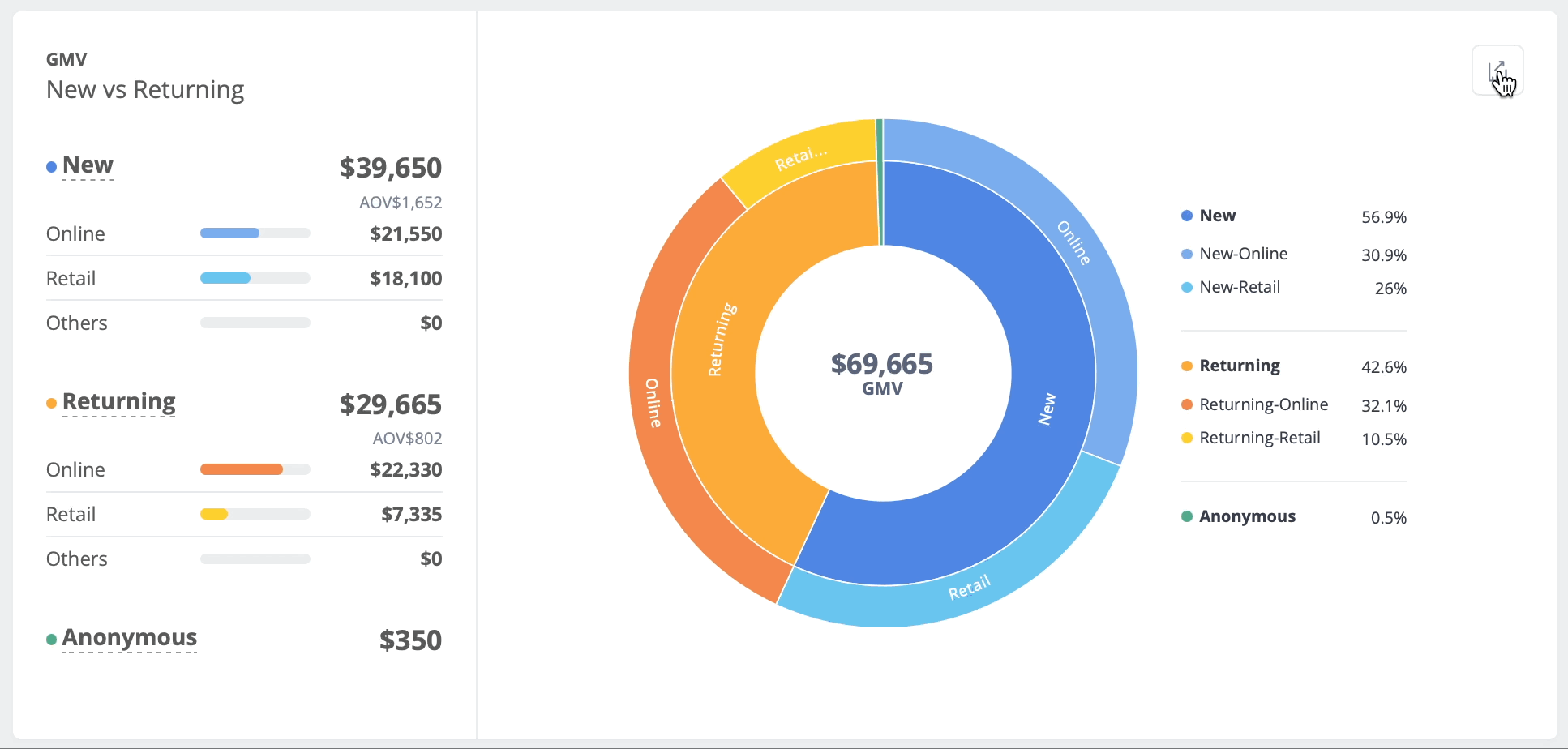Click the $69,665 GMV total in donut center
This screenshot has height=749, width=1568.
pyautogui.click(x=882, y=373)
